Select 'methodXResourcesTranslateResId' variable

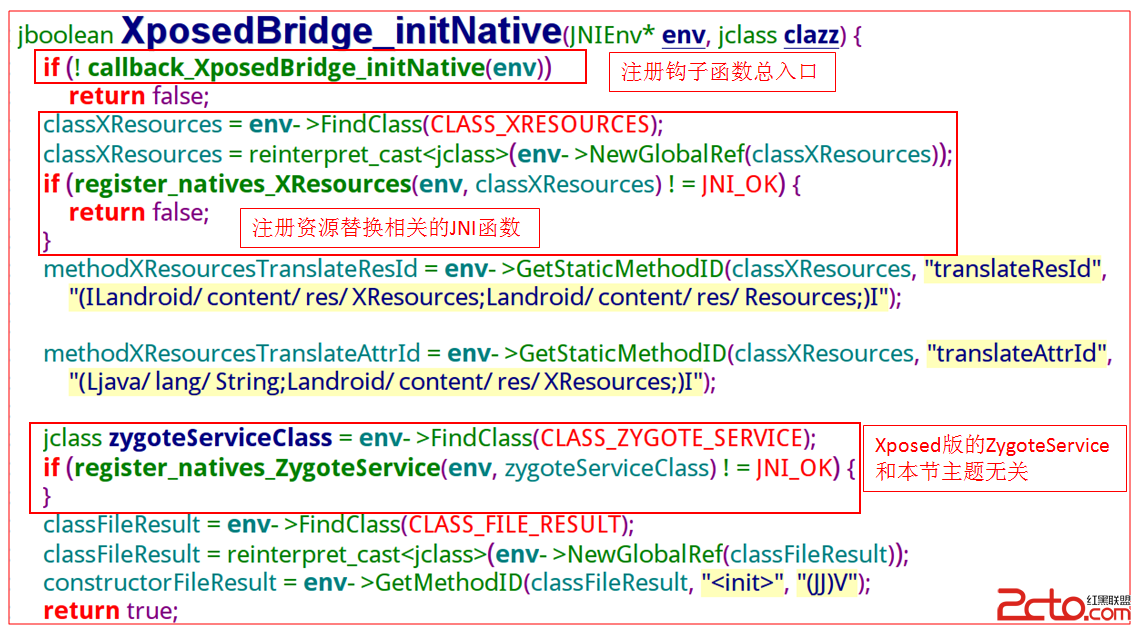[x=230, y=269]
